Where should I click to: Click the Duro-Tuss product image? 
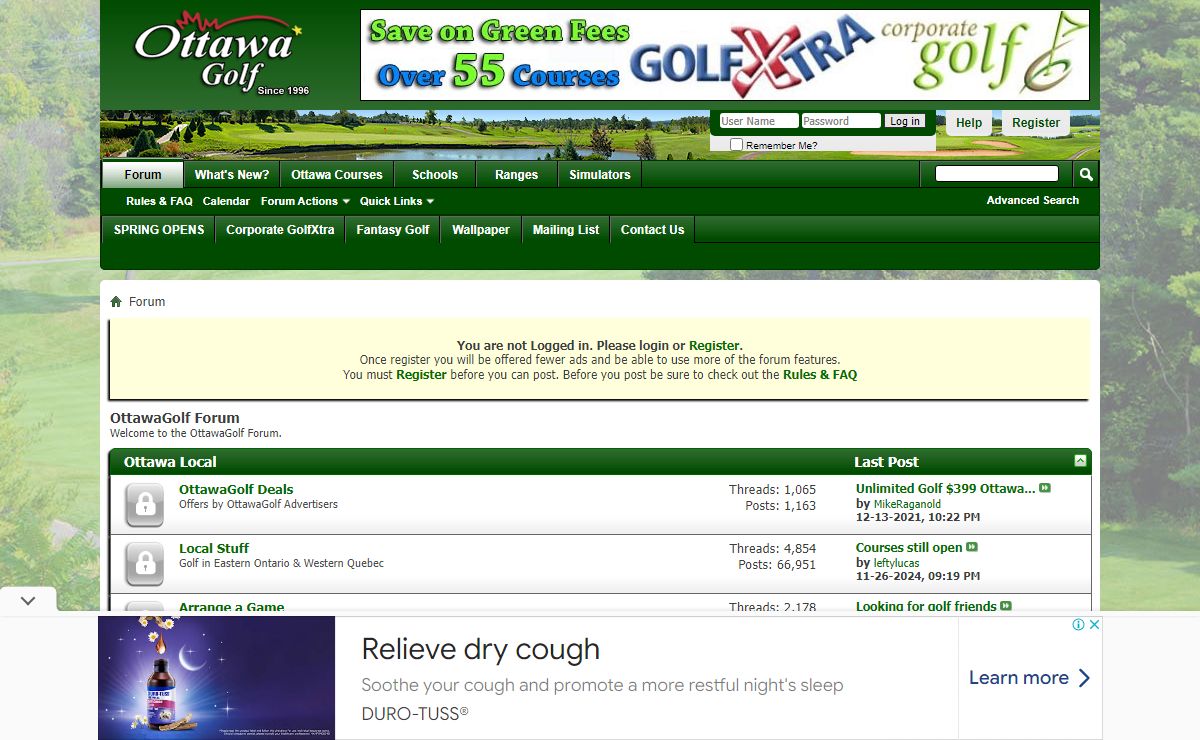click(x=217, y=678)
